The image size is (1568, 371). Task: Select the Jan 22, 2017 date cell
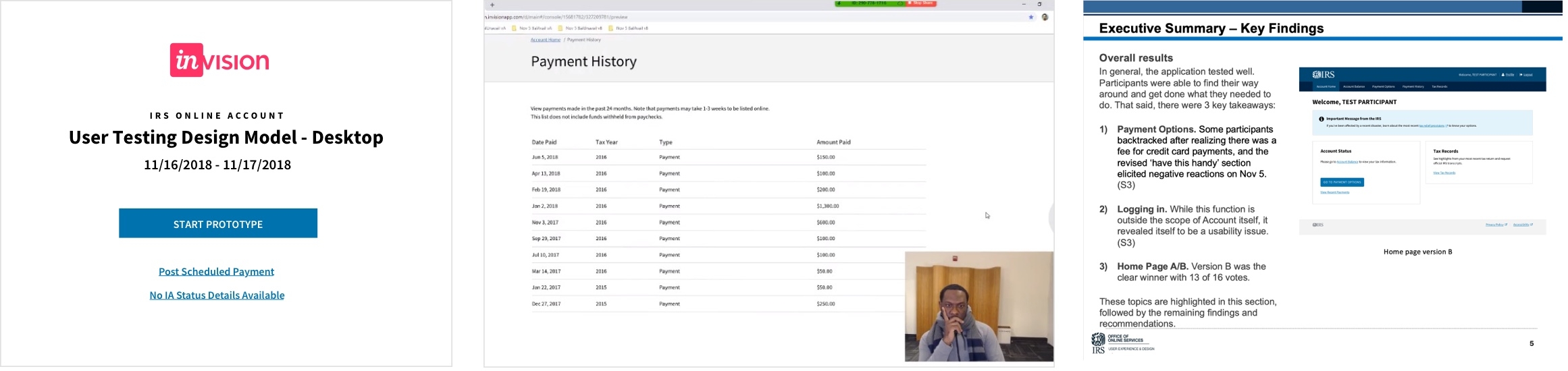546,287
